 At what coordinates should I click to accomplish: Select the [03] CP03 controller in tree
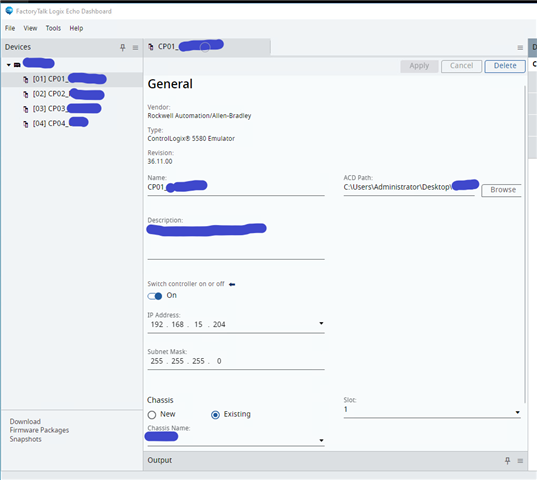[x=72, y=109]
